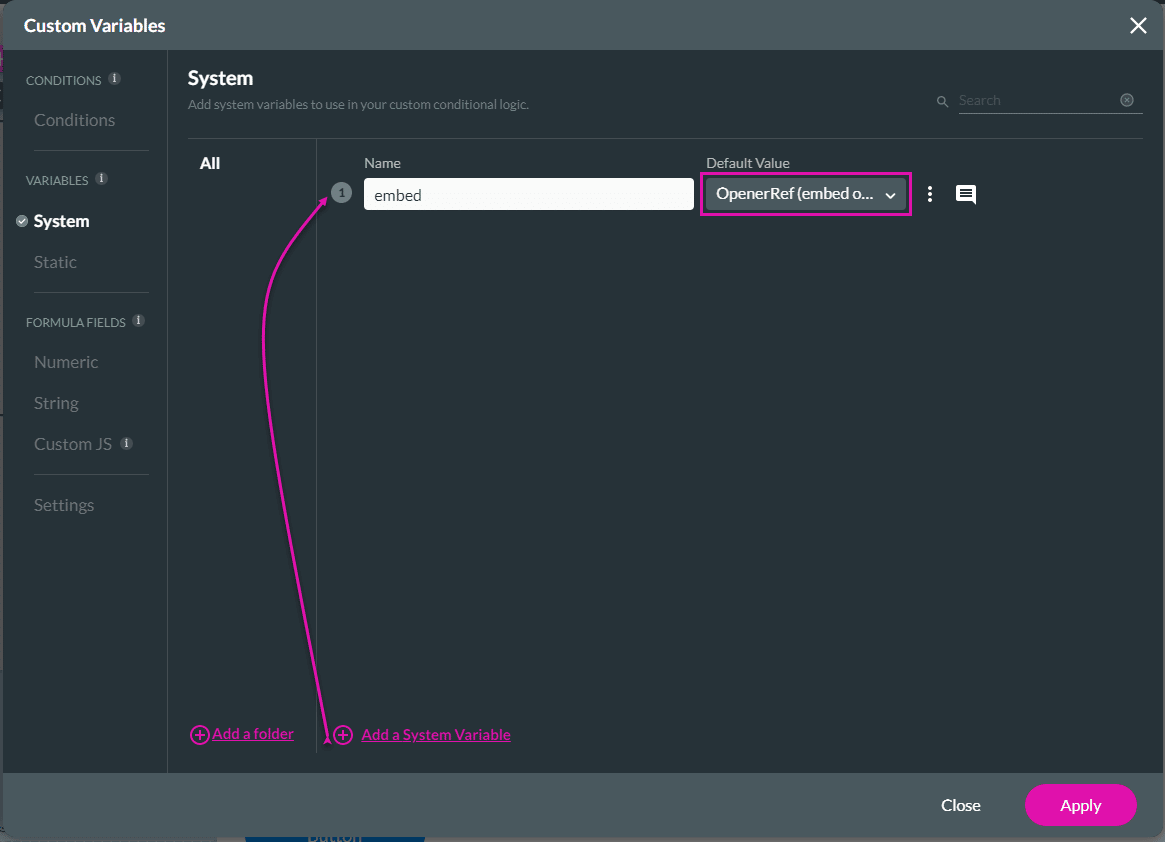
Task: Open the Settings section
Action: 63,505
